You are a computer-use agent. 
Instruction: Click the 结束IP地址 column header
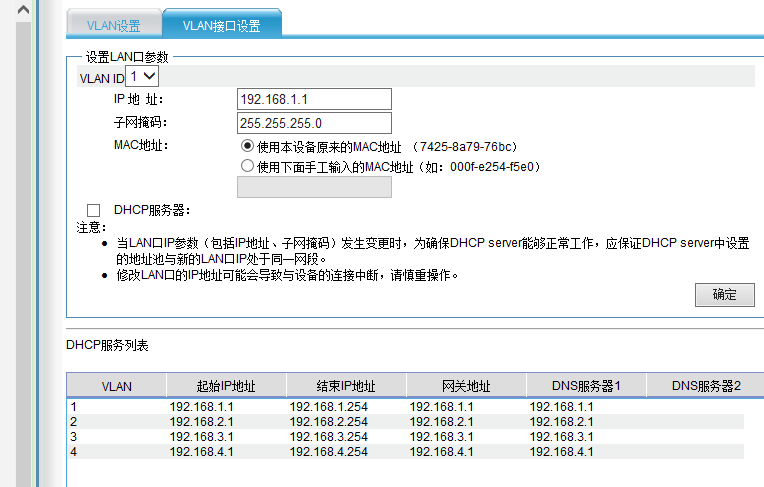(x=346, y=386)
